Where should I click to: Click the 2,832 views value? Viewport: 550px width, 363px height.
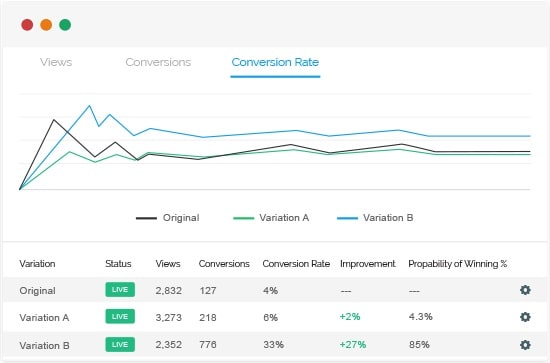[x=169, y=291]
